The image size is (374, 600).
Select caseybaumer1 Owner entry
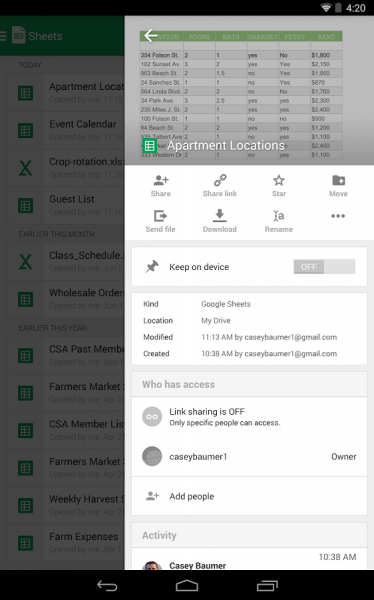point(249,457)
